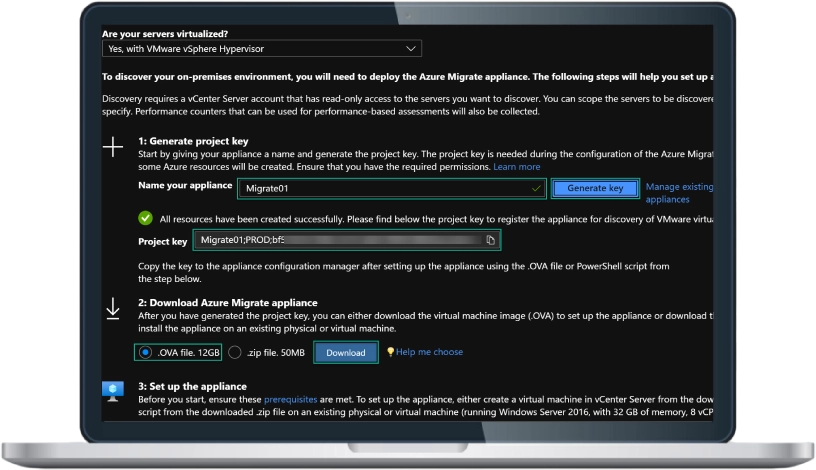Click the Generate key button
This screenshot has width=816, height=470.
point(595,188)
